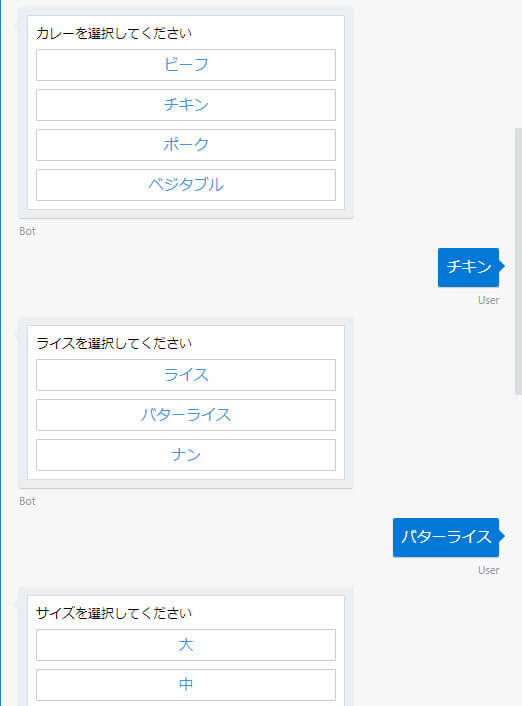The image size is (522, 706).
Task: Click the User label below チキン bubble
Action: point(489,300)
